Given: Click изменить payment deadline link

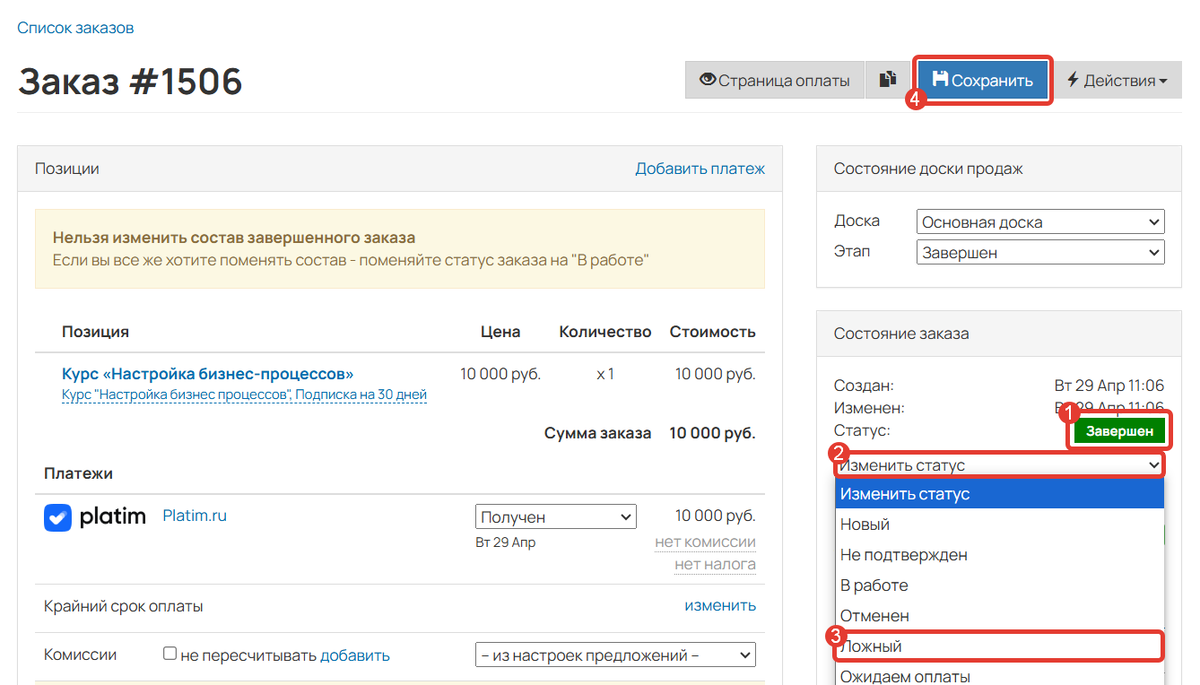Looking at the screenshot, I should coord(720,605).
